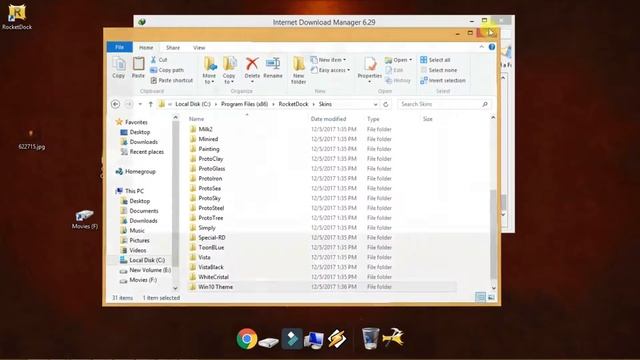Switch to Large icons view in status bar
640x360 pixels.
pyautogui.click(x=491, y=298)
